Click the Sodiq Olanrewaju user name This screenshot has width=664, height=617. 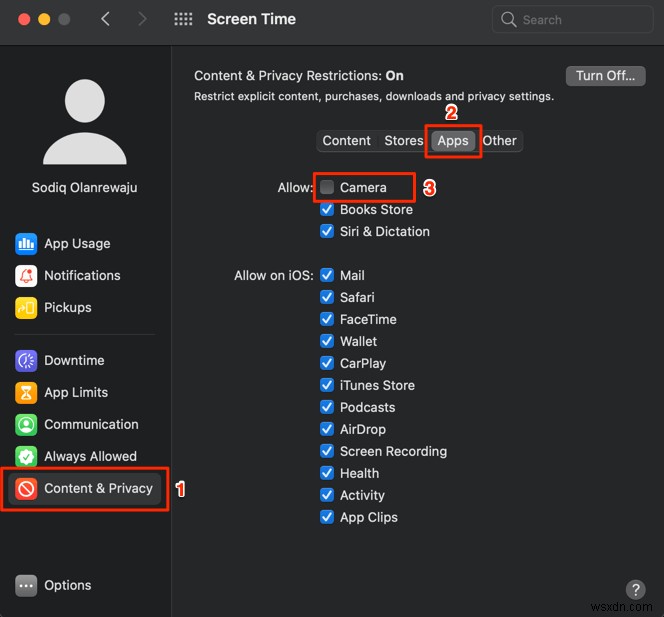coord(85,188)
